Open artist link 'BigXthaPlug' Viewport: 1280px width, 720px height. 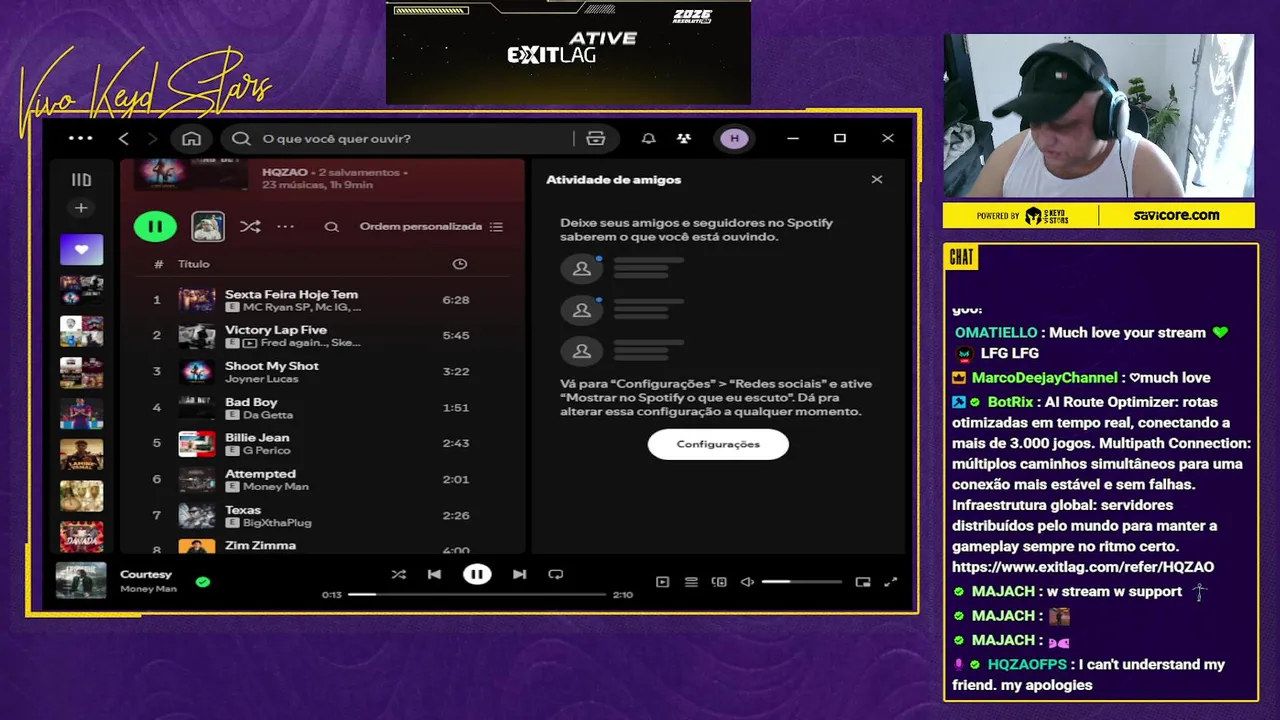277,523
